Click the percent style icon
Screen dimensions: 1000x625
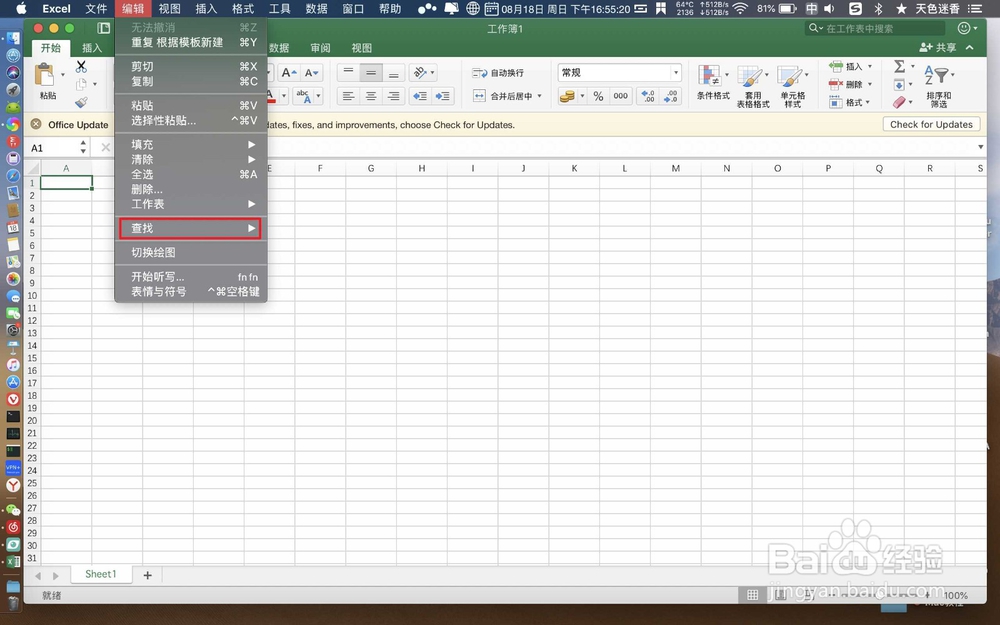598,96
